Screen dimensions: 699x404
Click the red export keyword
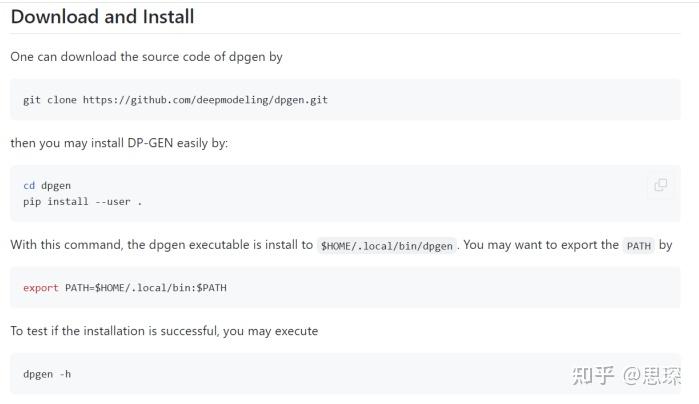click(x=41, y=288)
